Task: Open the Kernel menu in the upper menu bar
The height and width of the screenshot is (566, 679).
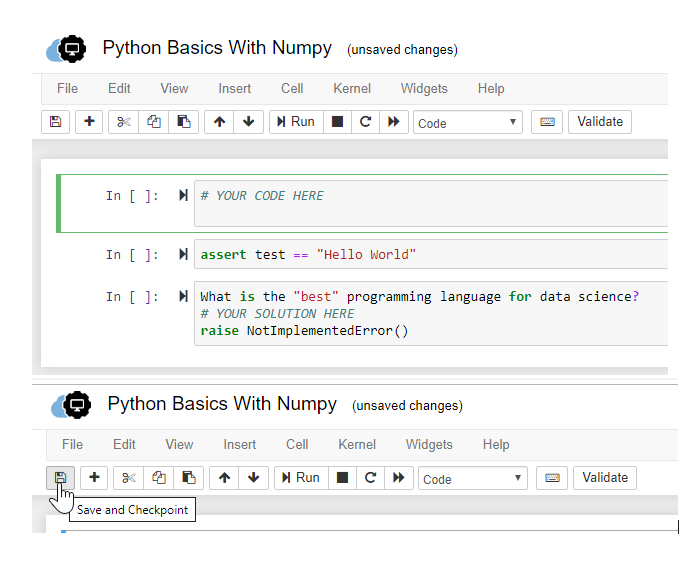Action: [352, 89]
